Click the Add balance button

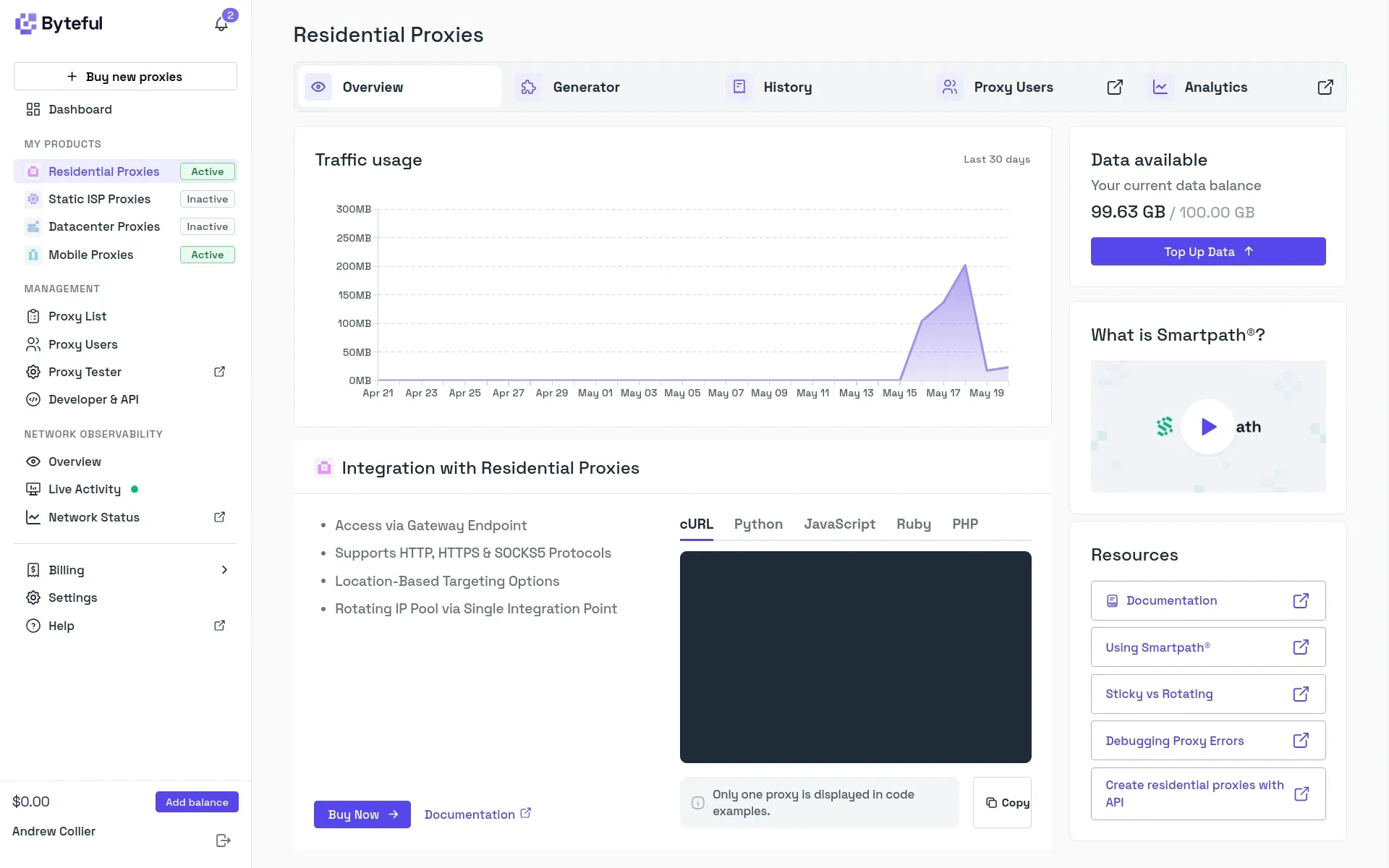197,802
